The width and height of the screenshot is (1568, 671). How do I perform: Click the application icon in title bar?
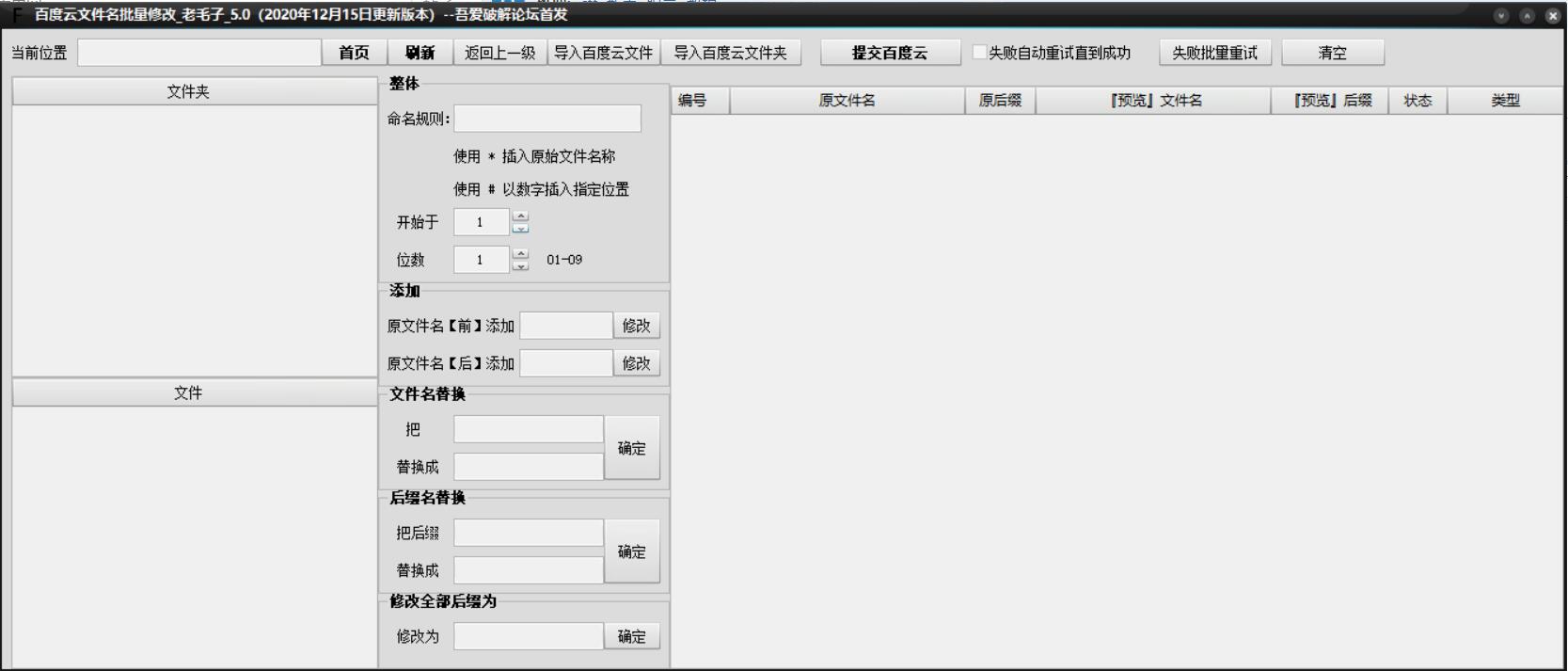(16, 15)
